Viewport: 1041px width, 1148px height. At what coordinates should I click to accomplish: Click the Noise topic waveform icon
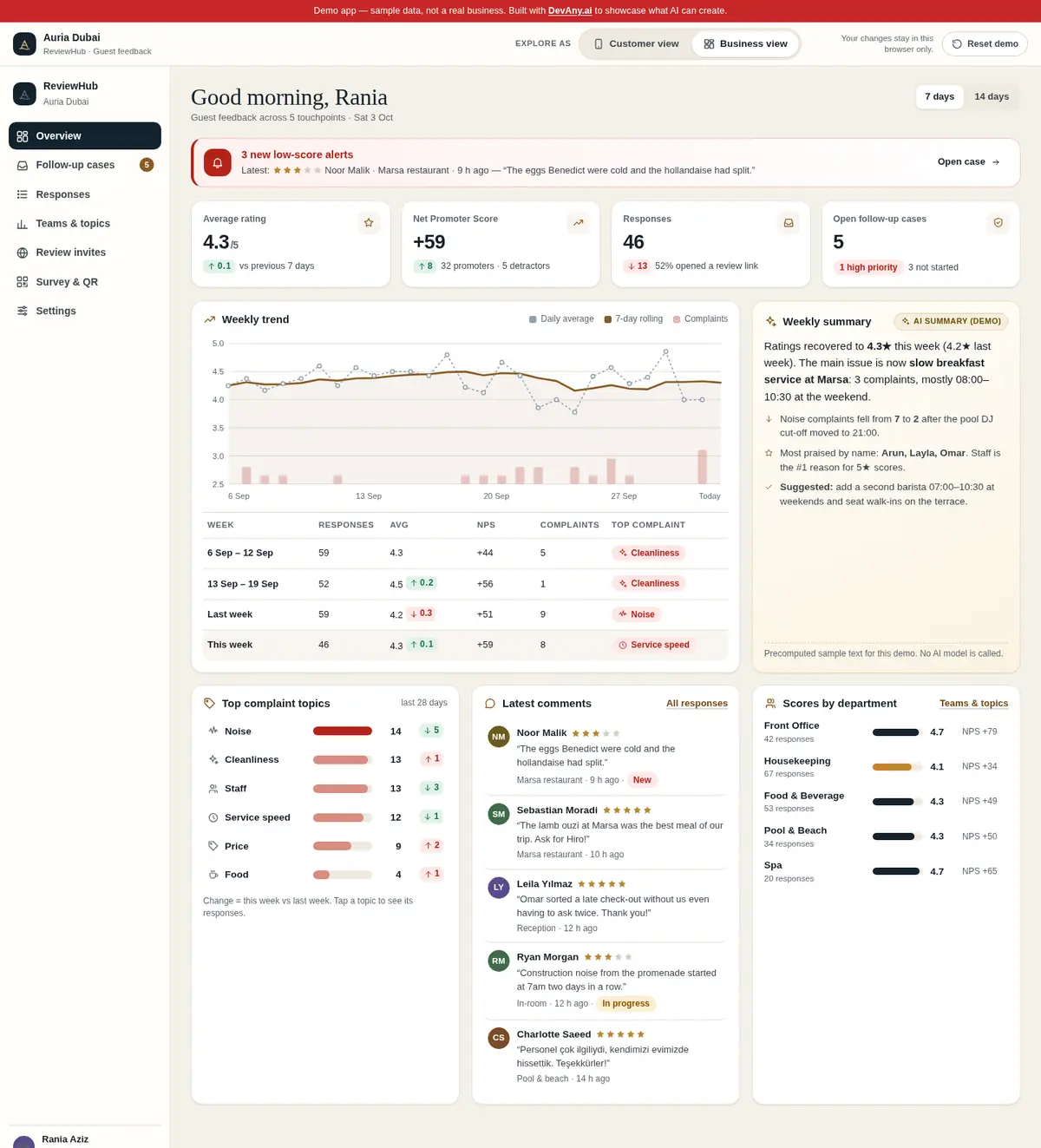pos(213,731)
